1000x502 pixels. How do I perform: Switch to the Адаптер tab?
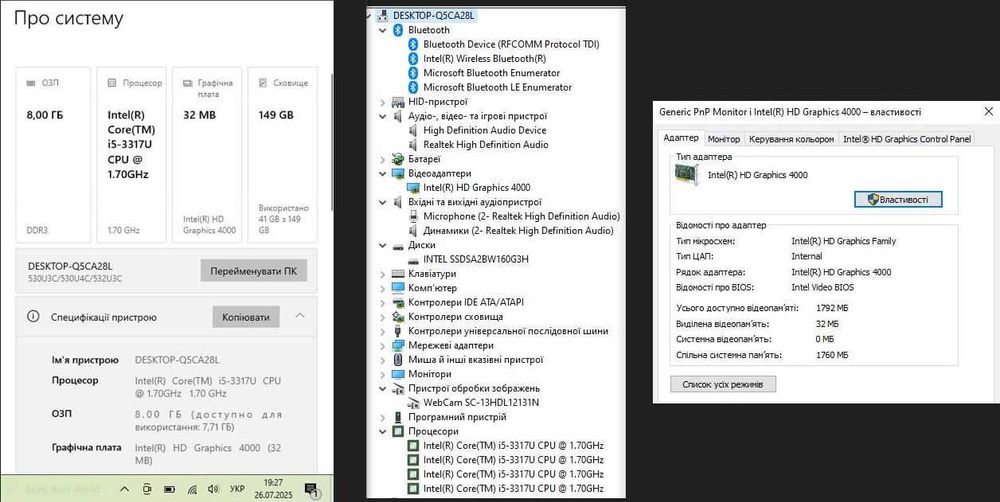(680, 138)
